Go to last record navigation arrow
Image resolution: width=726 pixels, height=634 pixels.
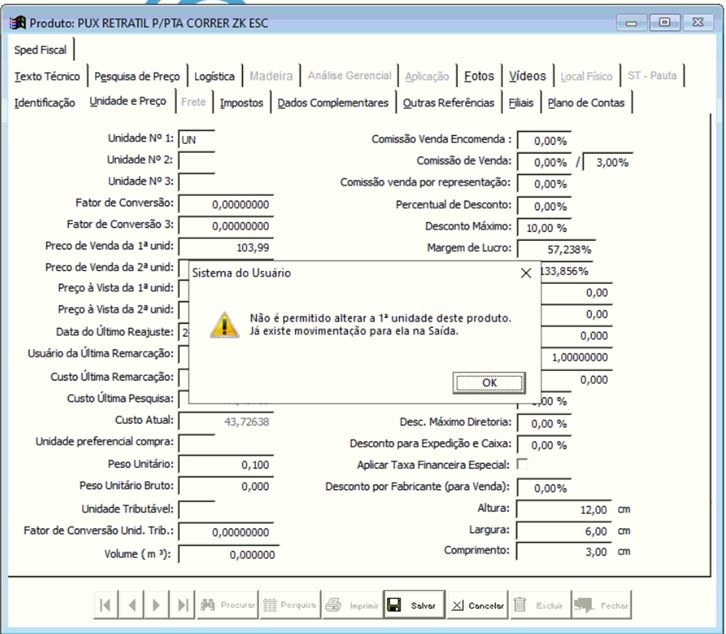click(182, 605)
